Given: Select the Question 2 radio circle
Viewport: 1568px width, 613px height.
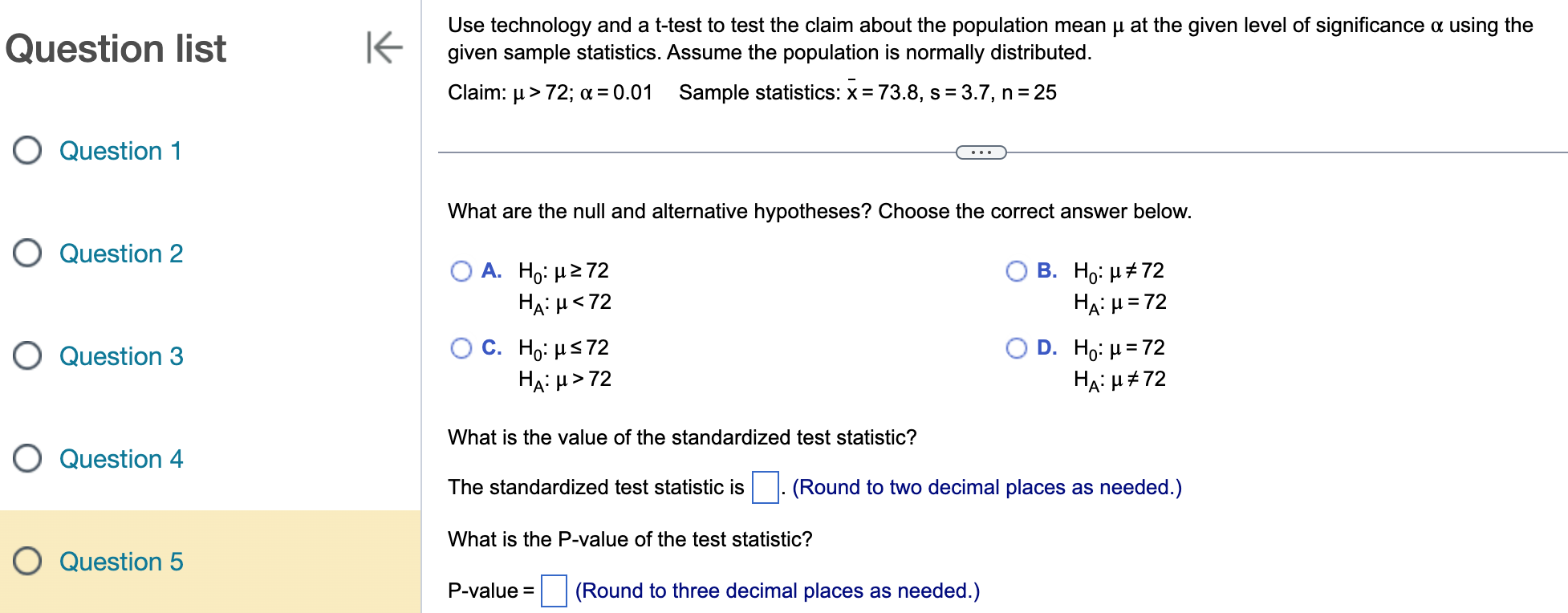Looking at the screenshot, I should click(26, 253).
